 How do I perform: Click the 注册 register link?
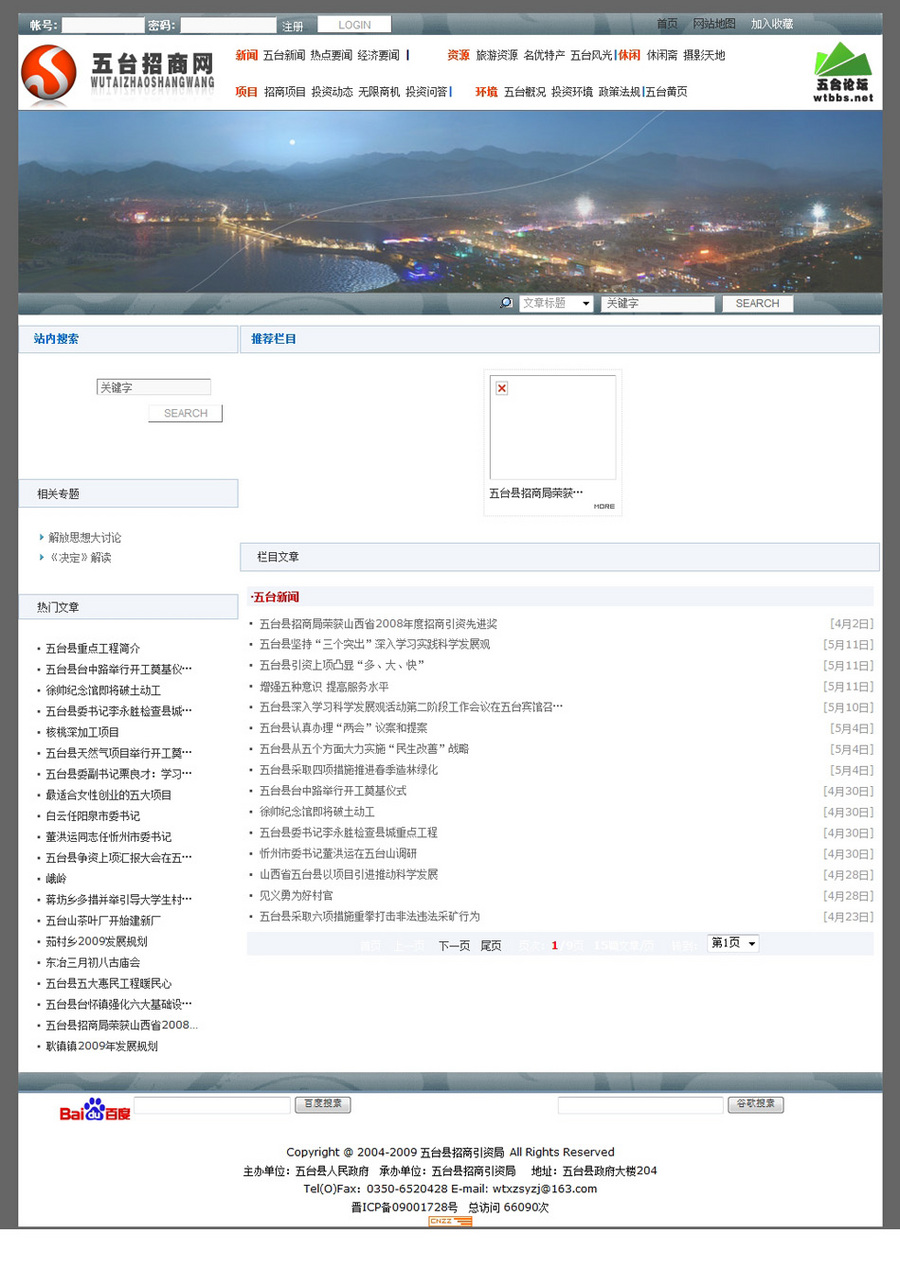pos(293,26)
